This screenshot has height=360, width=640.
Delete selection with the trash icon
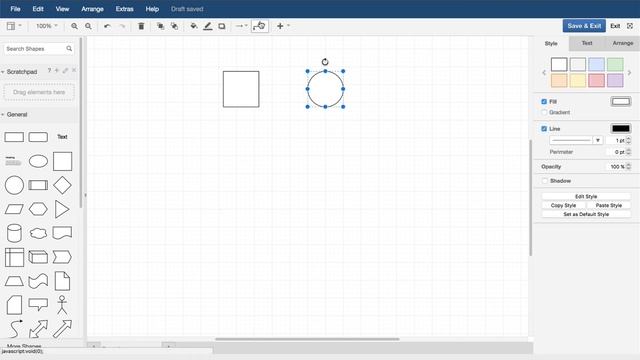tap(141, 26)
